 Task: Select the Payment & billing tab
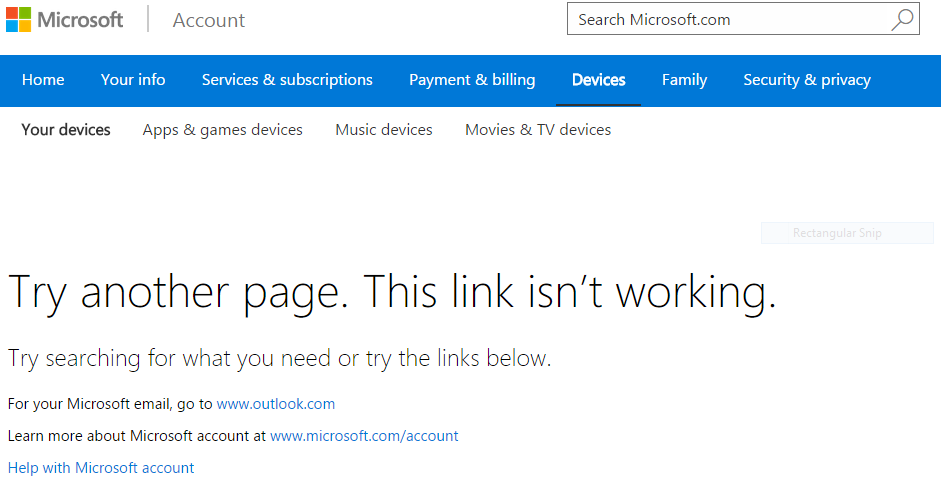click(472, 80)
